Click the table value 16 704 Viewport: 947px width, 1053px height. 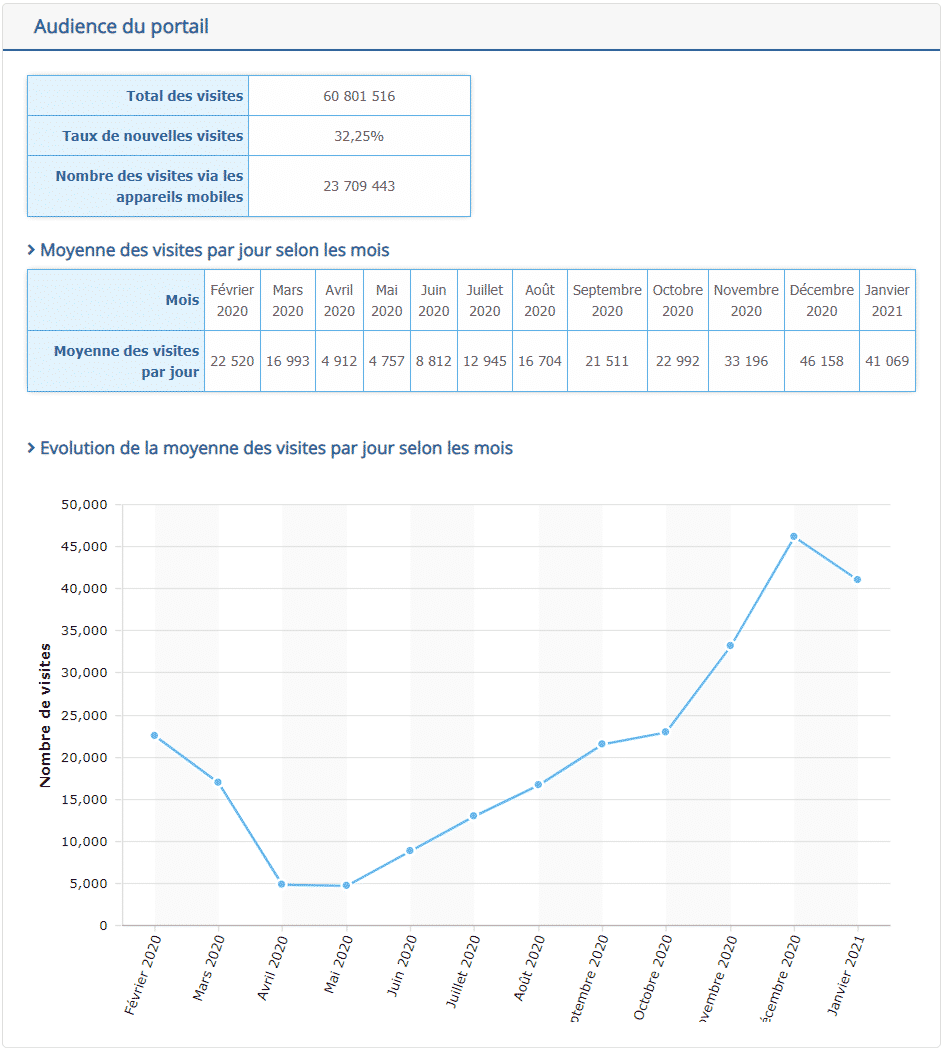[x=540, y=361]
